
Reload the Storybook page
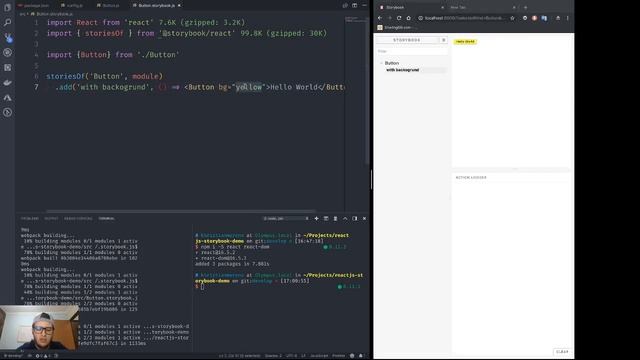point(399,18)
